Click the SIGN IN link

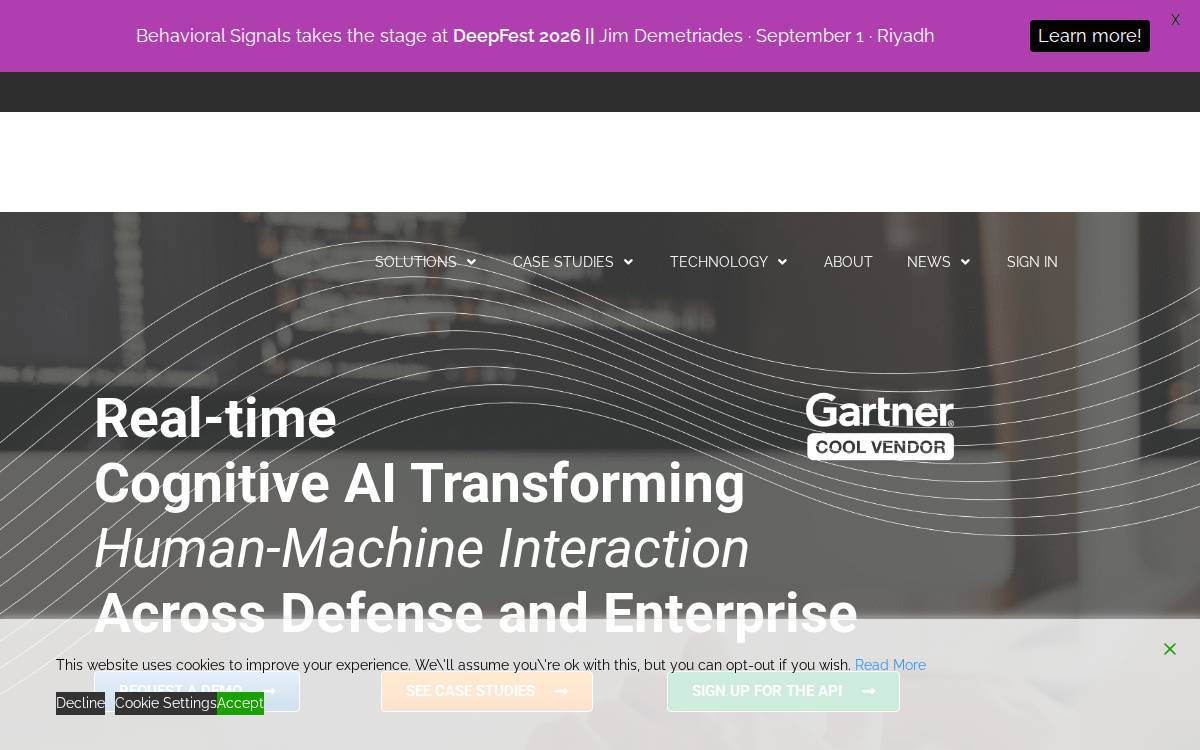point(1032,262)
